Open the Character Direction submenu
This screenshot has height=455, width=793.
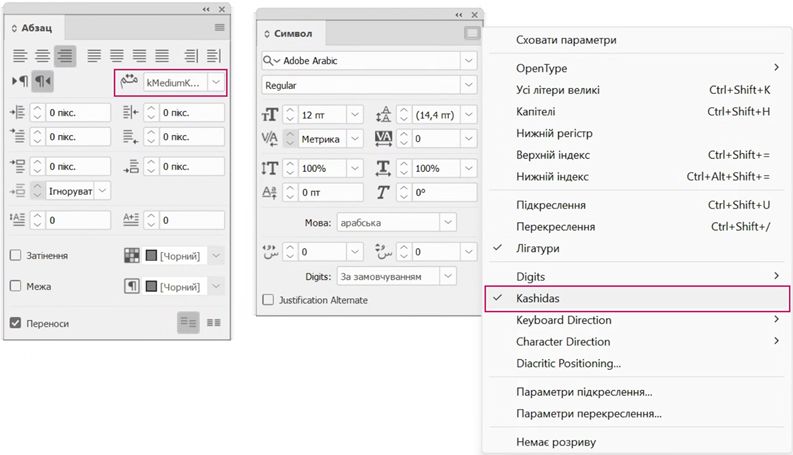click(x=636, y=342)
